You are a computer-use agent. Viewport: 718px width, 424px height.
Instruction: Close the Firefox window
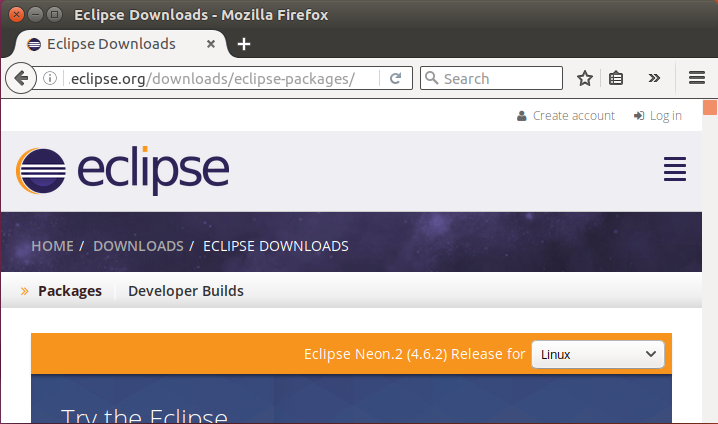[x=16, y=15]
